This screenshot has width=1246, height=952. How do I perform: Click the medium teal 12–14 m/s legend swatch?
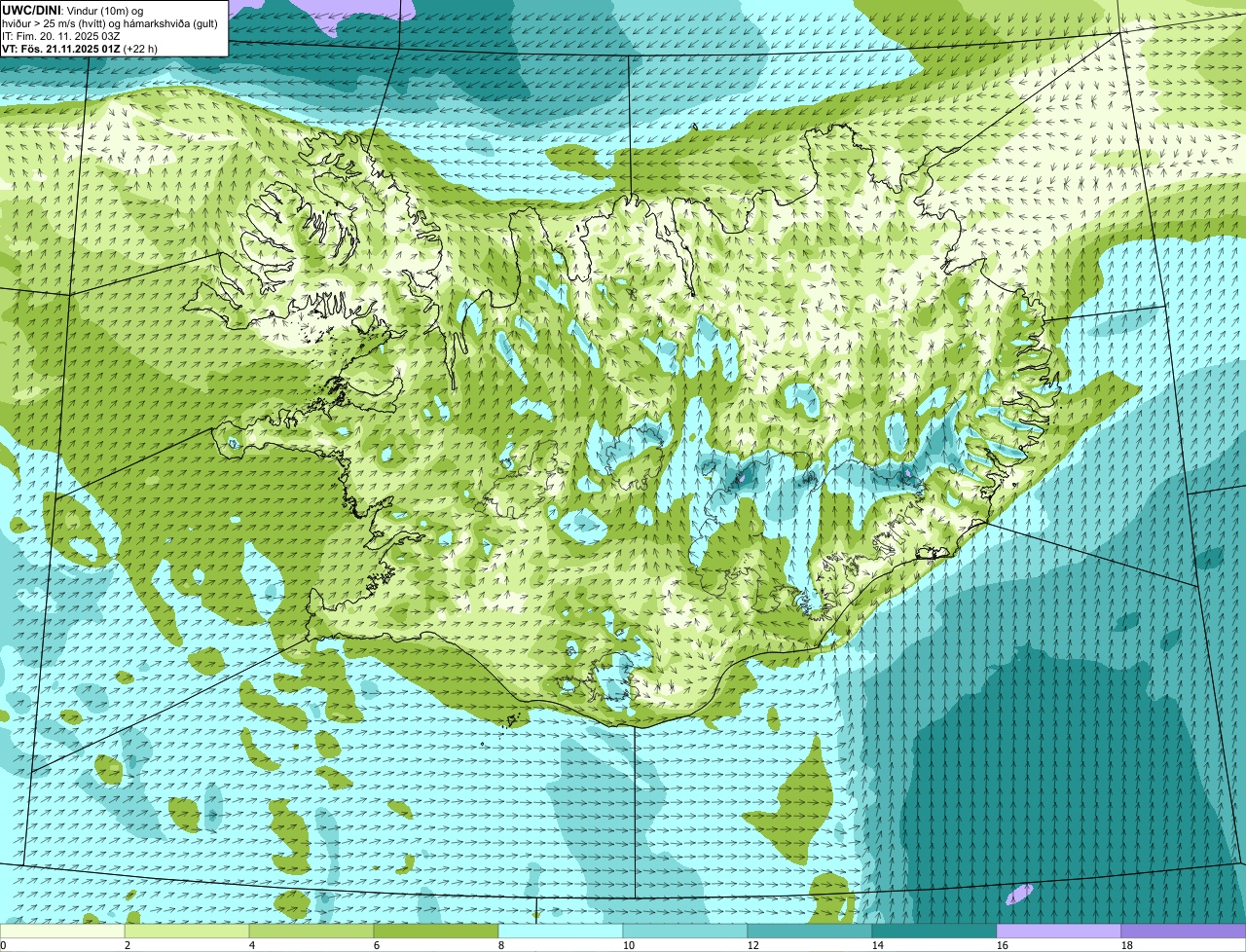click(x=810, y=932)
